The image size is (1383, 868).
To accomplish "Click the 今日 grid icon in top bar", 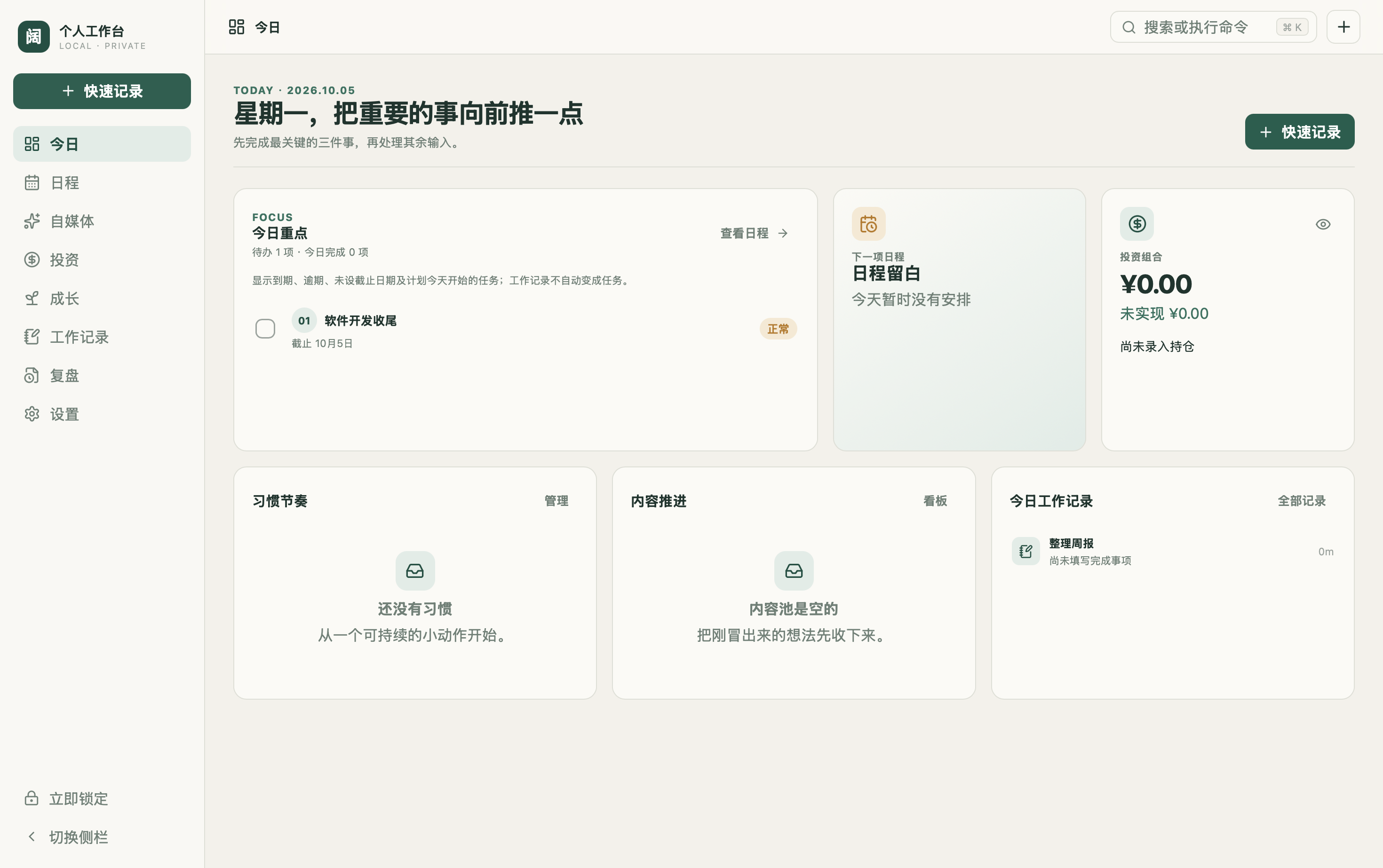I will [237, 27].
